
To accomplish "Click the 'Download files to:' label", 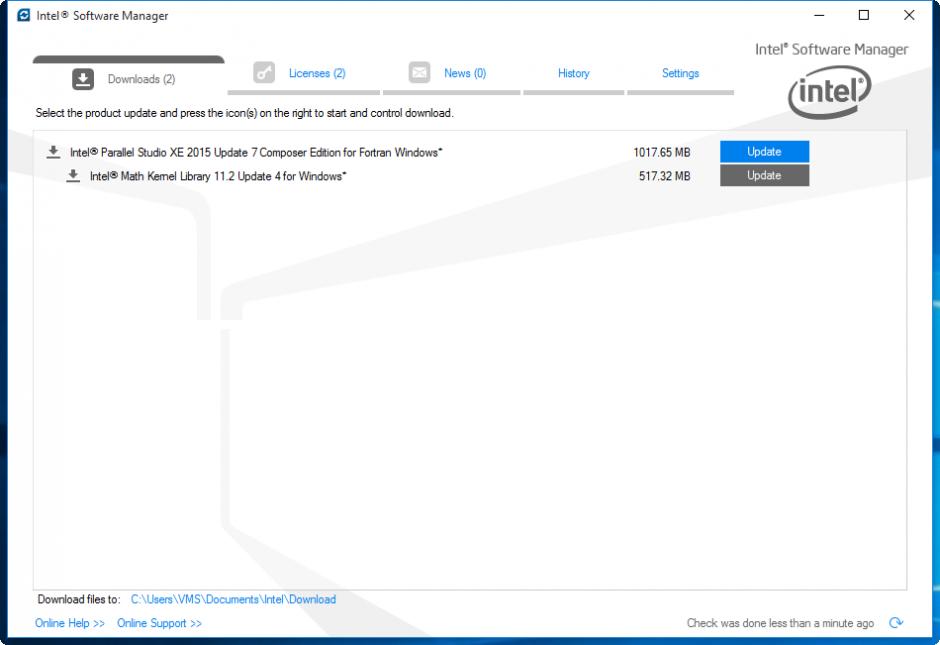I will [79, 599].
